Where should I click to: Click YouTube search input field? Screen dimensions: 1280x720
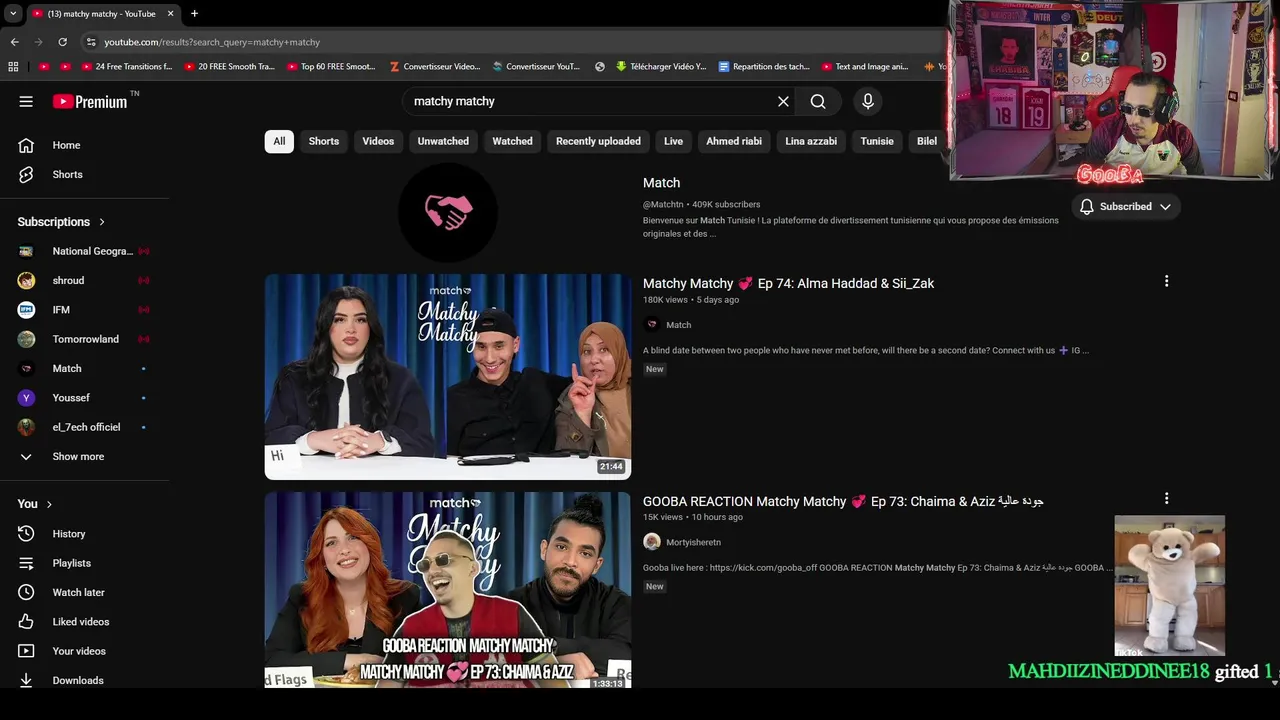coord(590,101)
